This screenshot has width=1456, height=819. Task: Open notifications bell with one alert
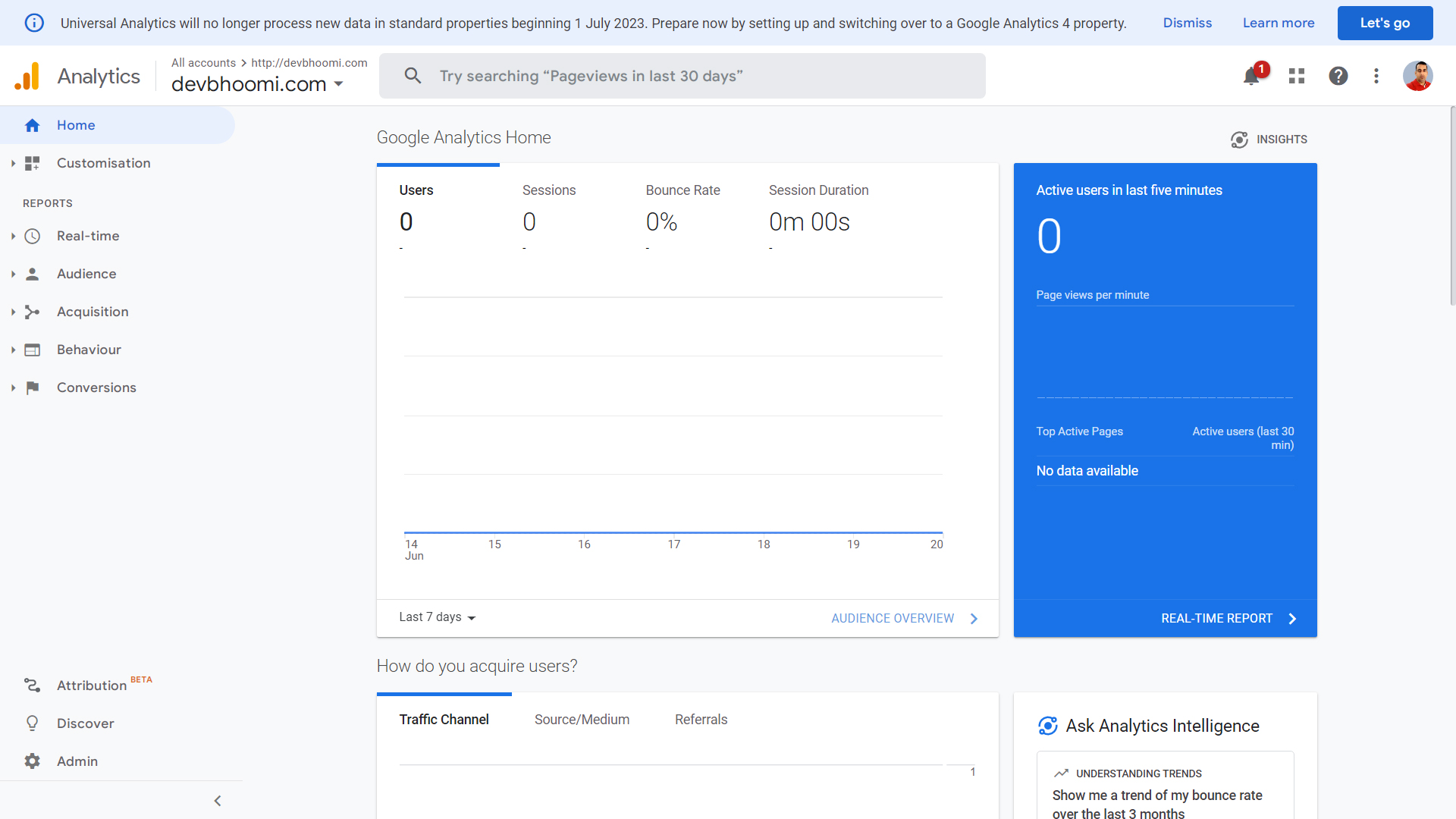pos(1251,76)
